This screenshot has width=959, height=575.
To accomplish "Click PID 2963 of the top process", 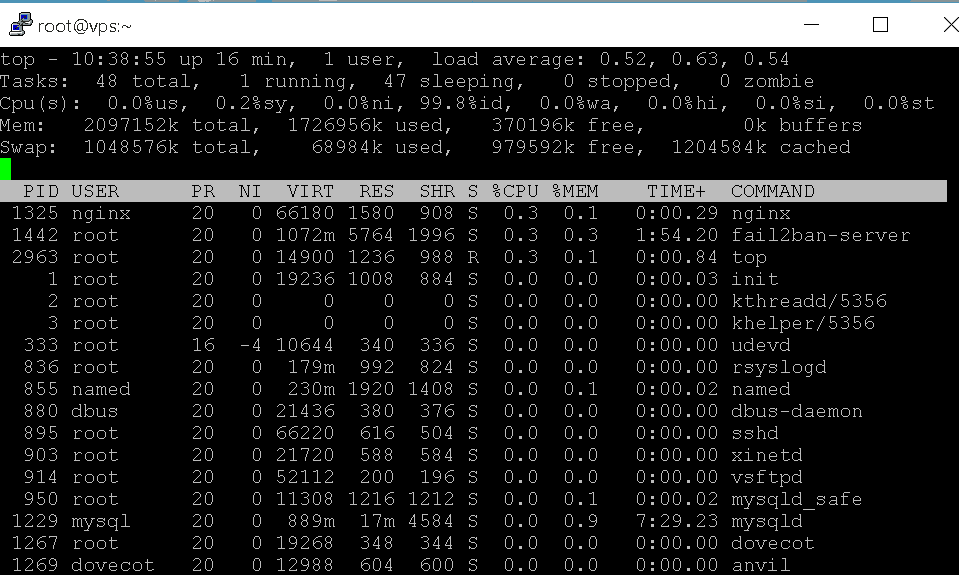I will (35, 257).
